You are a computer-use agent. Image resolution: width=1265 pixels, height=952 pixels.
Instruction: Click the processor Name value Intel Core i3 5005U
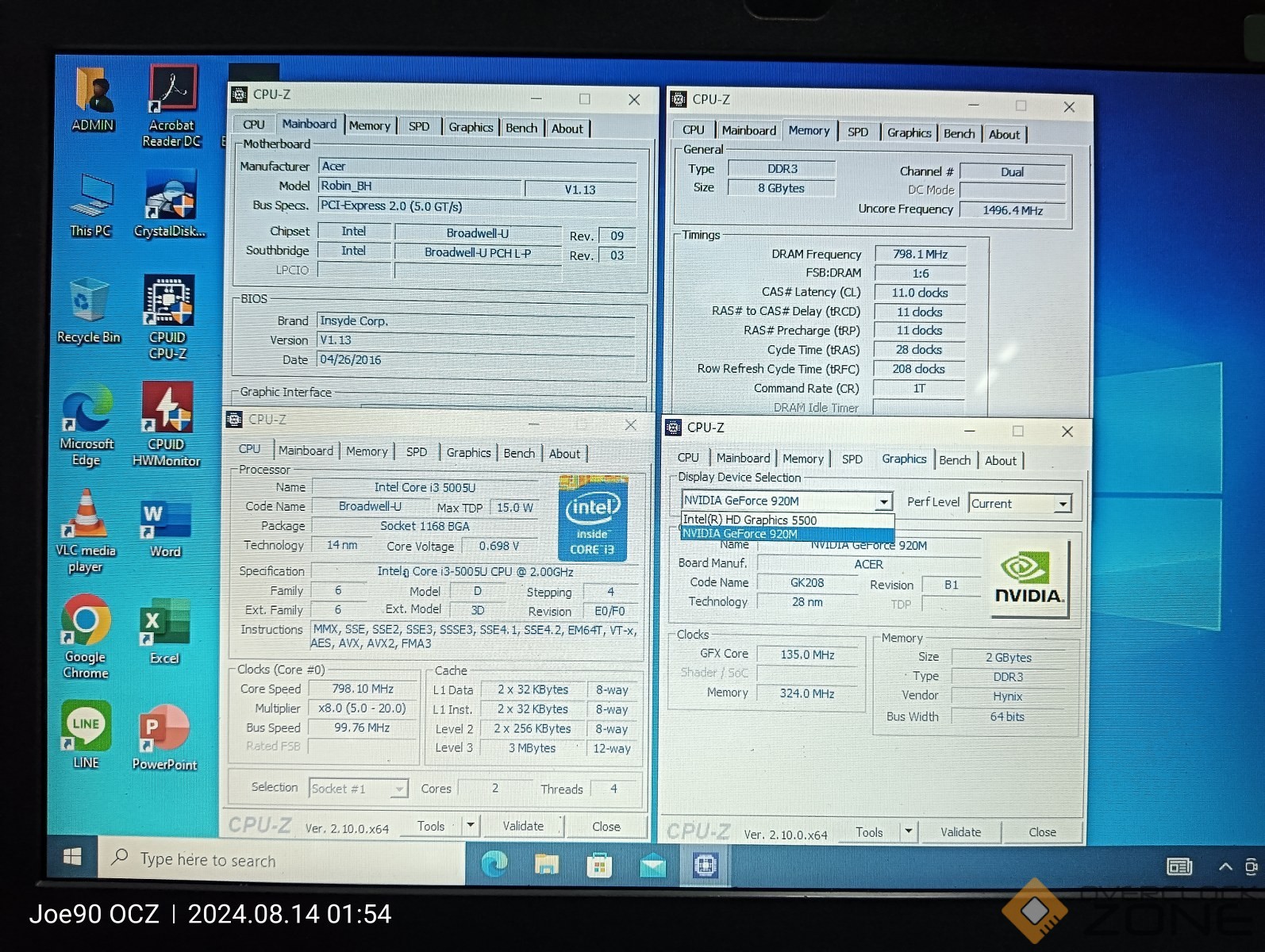click(425, 488)
